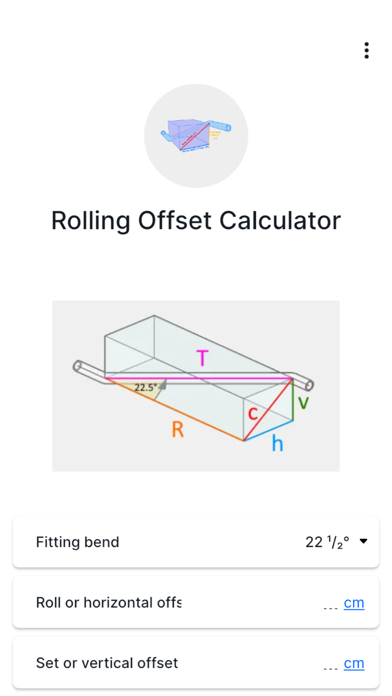Expand the Fitting bend dropdown arrow

(364, 541)
